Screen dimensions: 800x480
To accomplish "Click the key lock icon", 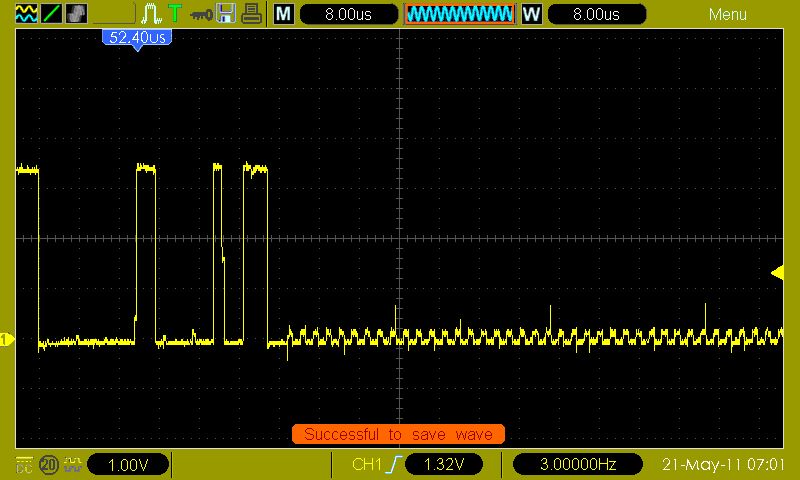I will click(201, 14).
